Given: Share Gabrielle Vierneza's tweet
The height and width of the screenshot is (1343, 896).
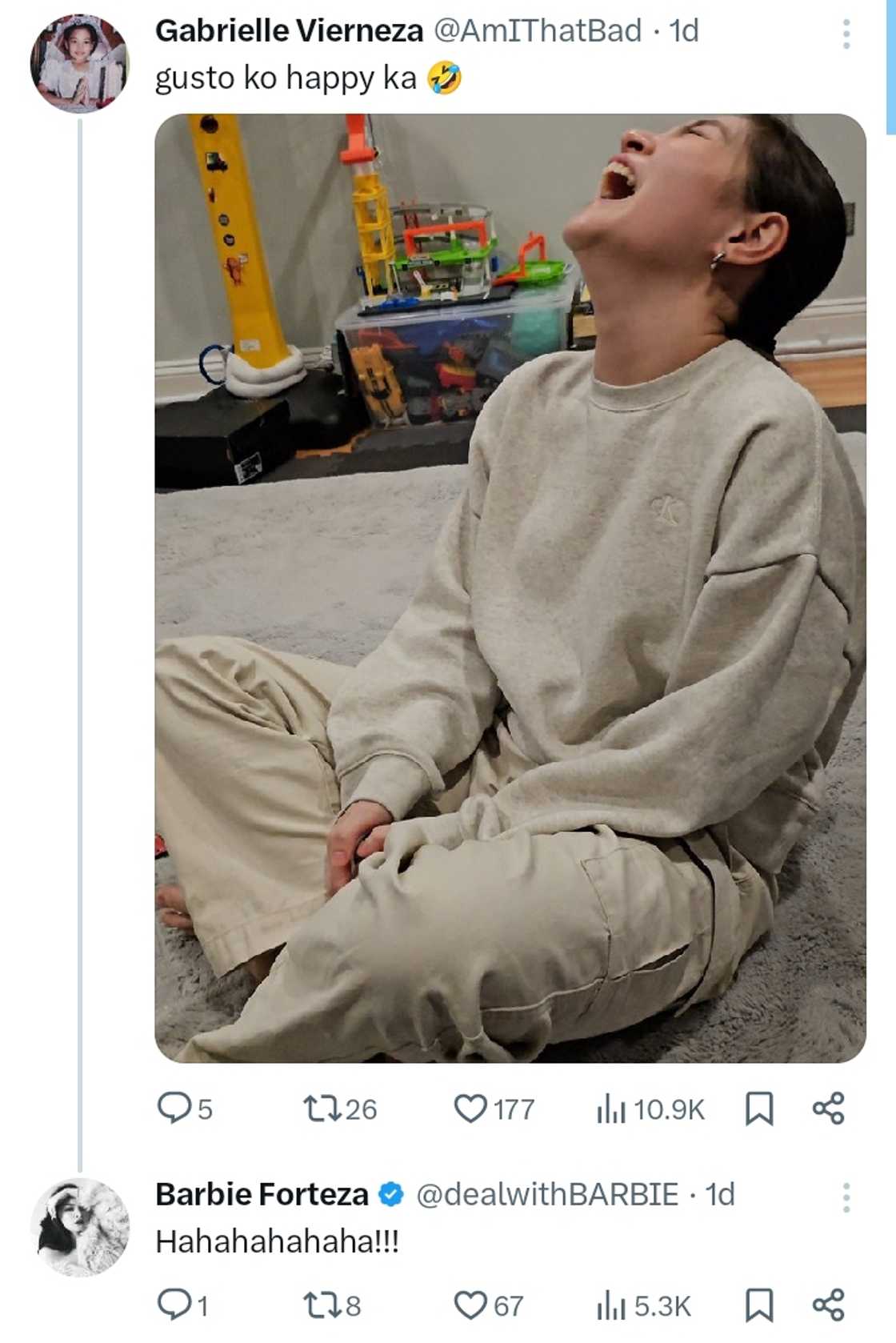Looking at the screenshot, I should [828, 1108].
